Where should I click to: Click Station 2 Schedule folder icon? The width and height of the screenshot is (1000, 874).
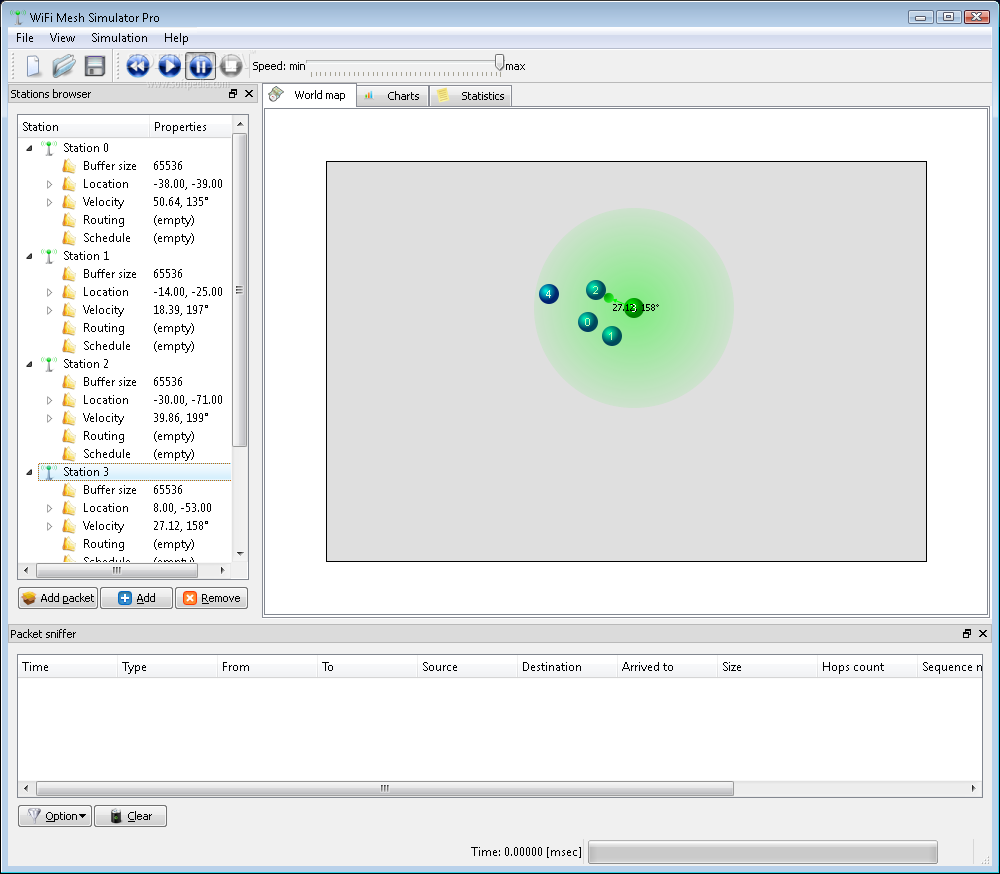[70, 454]
